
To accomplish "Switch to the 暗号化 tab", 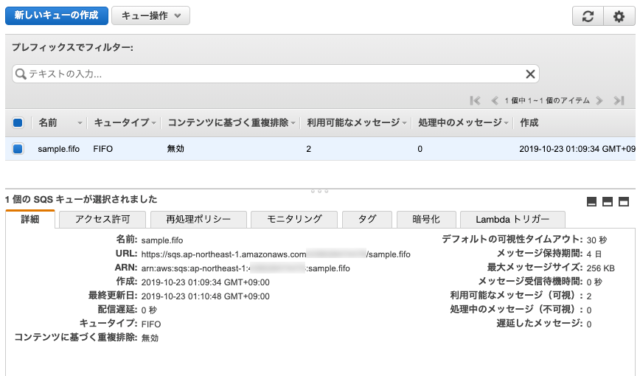I will coord(426,219).
